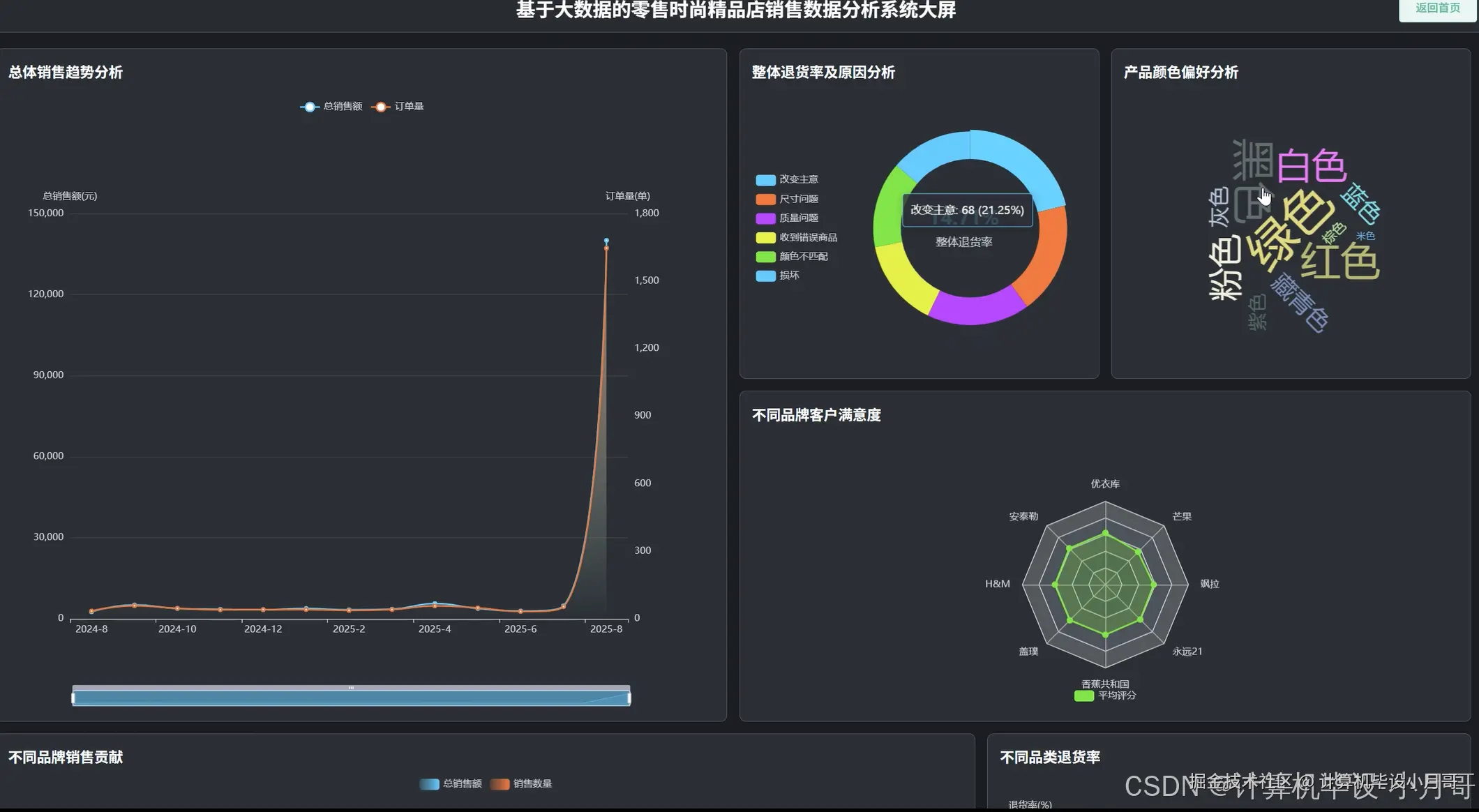The image size is (1479, 812).
Task: Toggle 尺寸问题 orange legend swatch
Action: (x=765, y=200)
